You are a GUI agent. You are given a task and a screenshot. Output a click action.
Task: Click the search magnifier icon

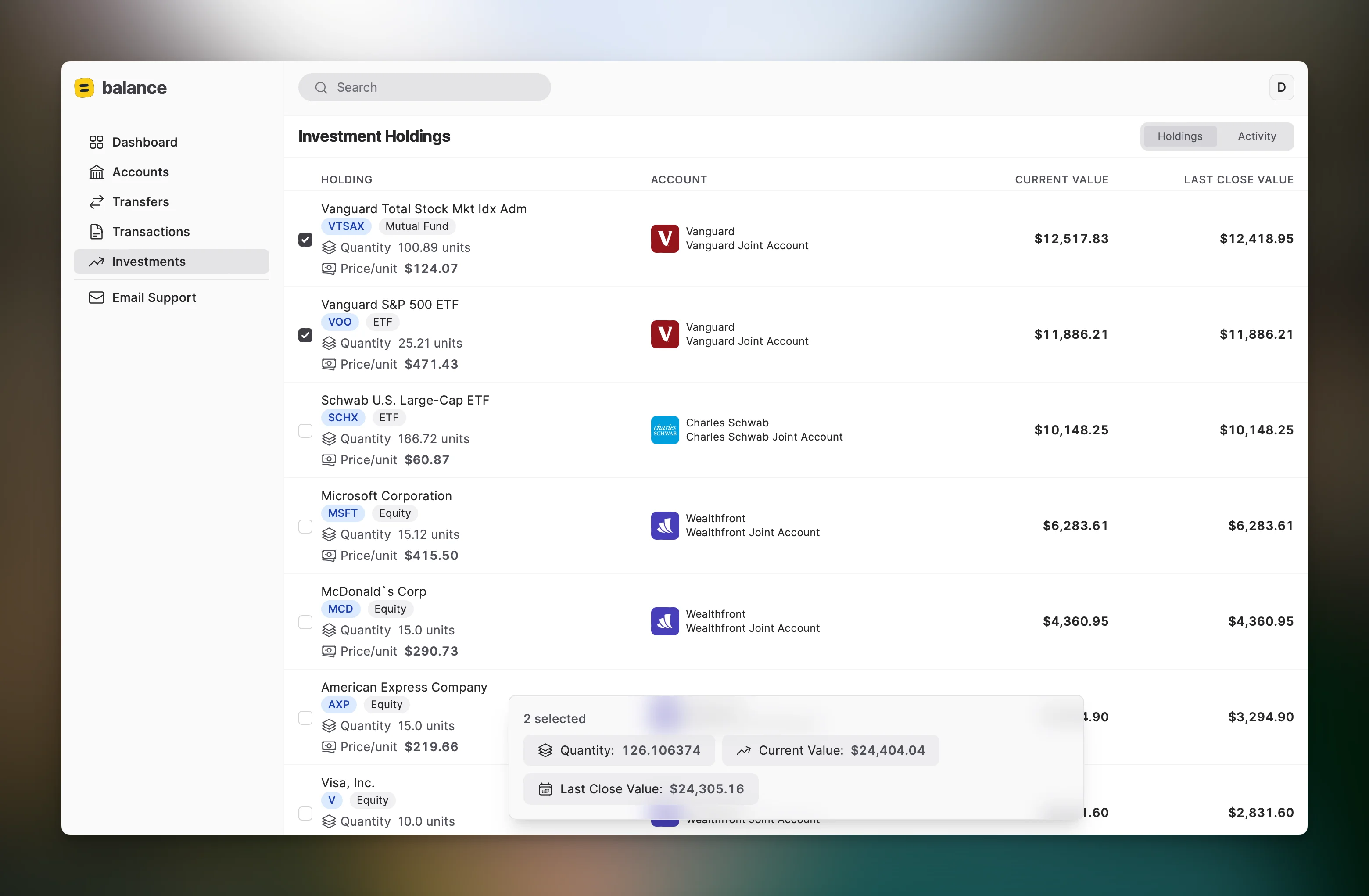322,87
